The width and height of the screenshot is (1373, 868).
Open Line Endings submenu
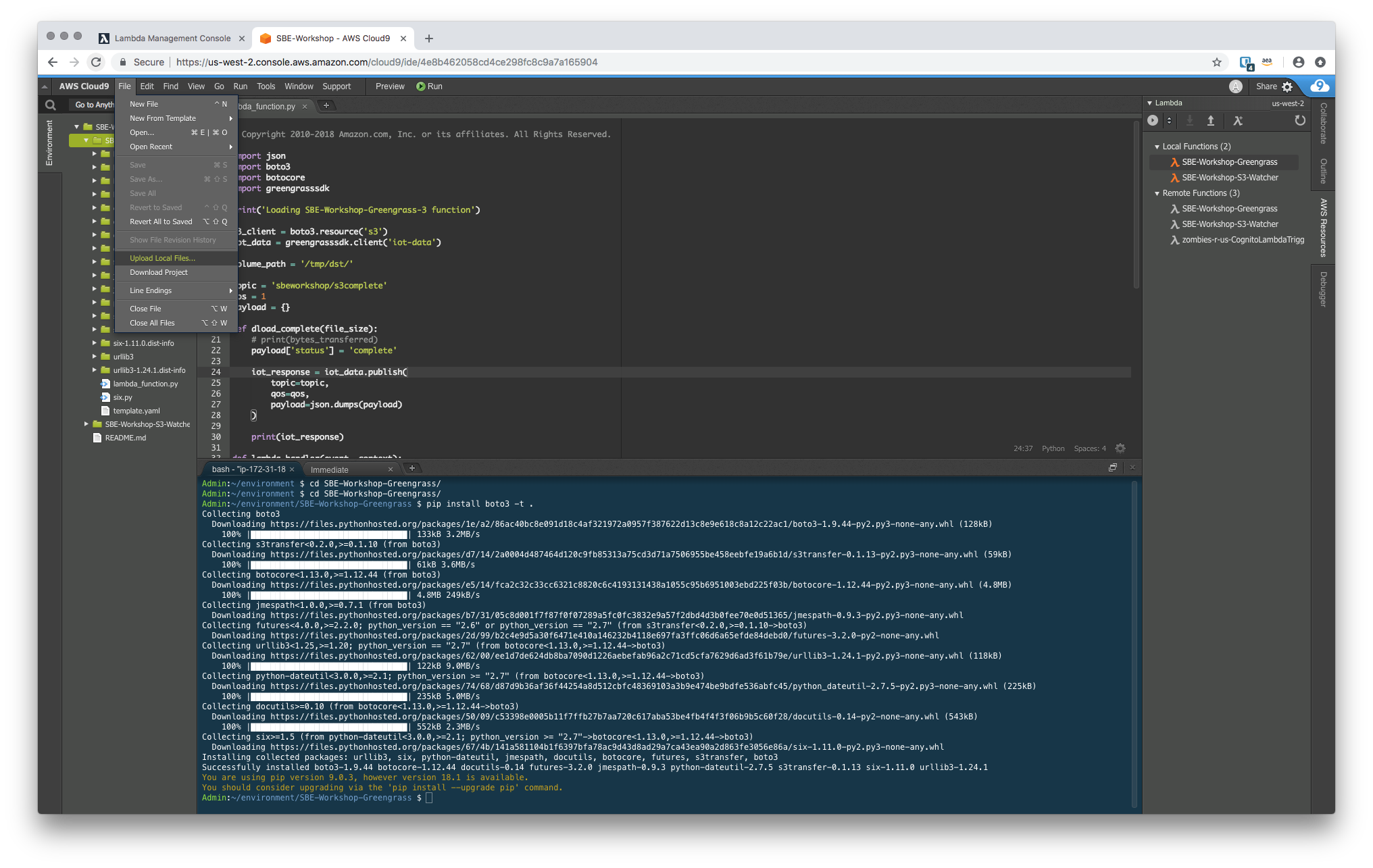click(x=177, y=290)
